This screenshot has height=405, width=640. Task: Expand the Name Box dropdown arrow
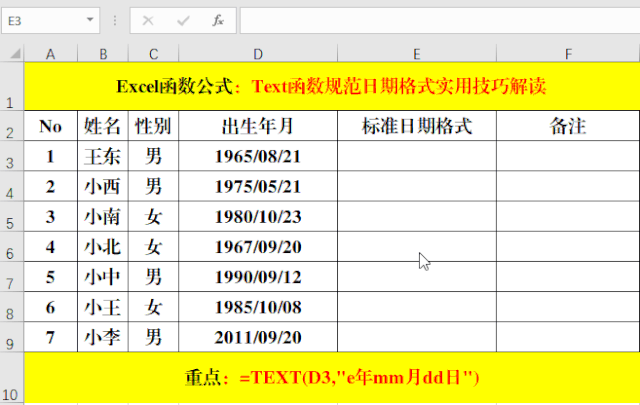point(91,20)
